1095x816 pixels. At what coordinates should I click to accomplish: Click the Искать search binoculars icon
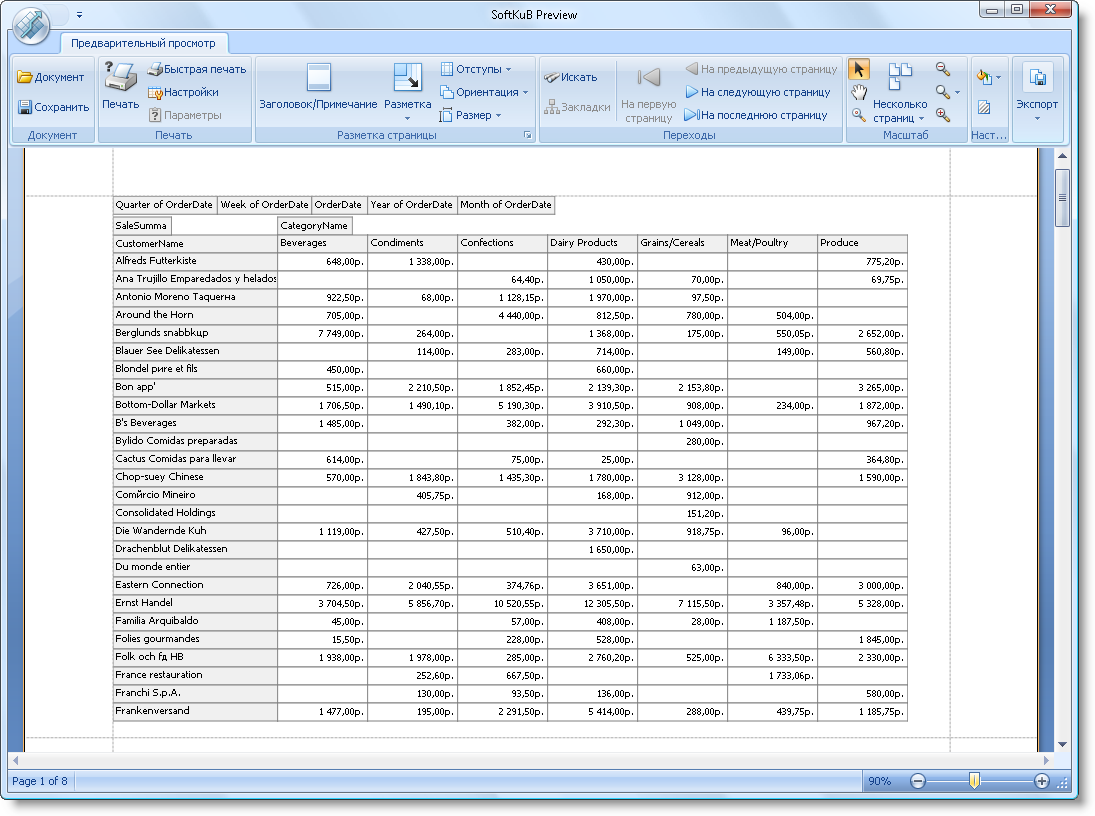(x=551, y=77)
